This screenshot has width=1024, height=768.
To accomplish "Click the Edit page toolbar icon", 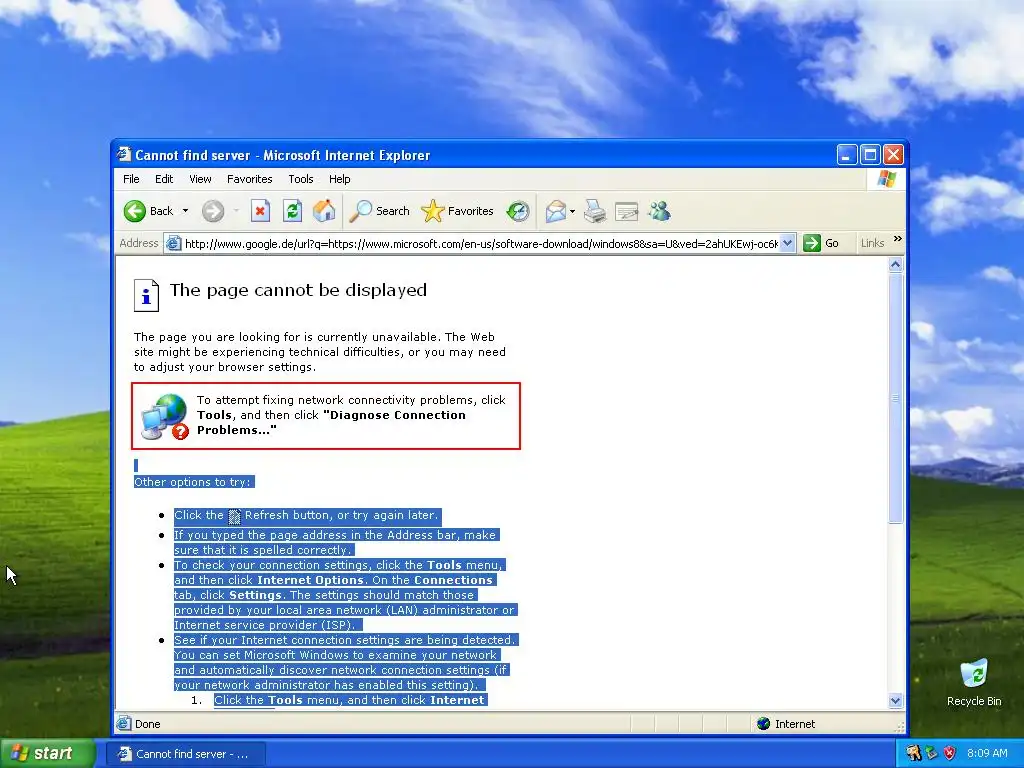I will coord(626,211).
